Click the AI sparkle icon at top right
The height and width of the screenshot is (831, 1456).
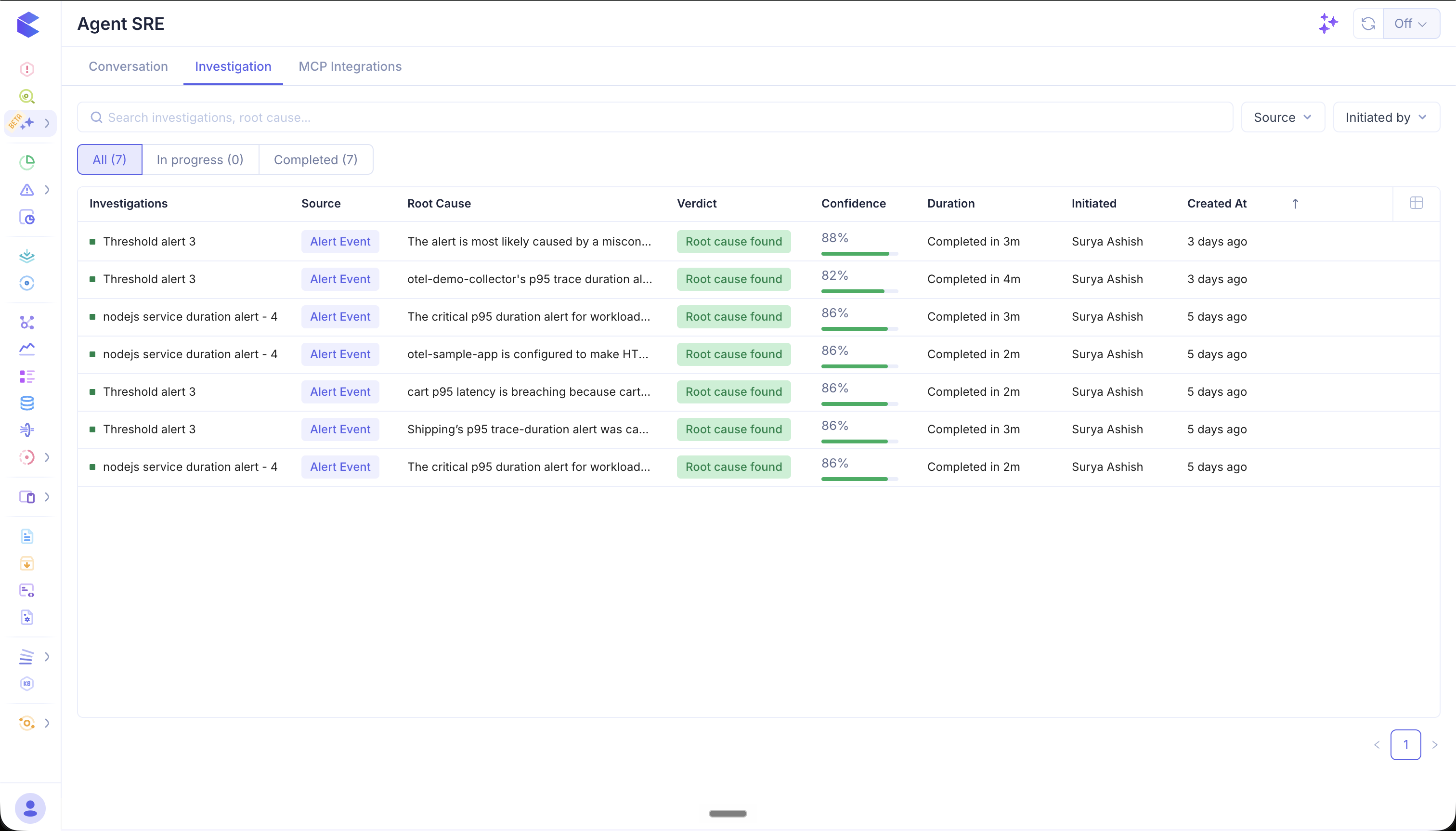point(1328,24)
